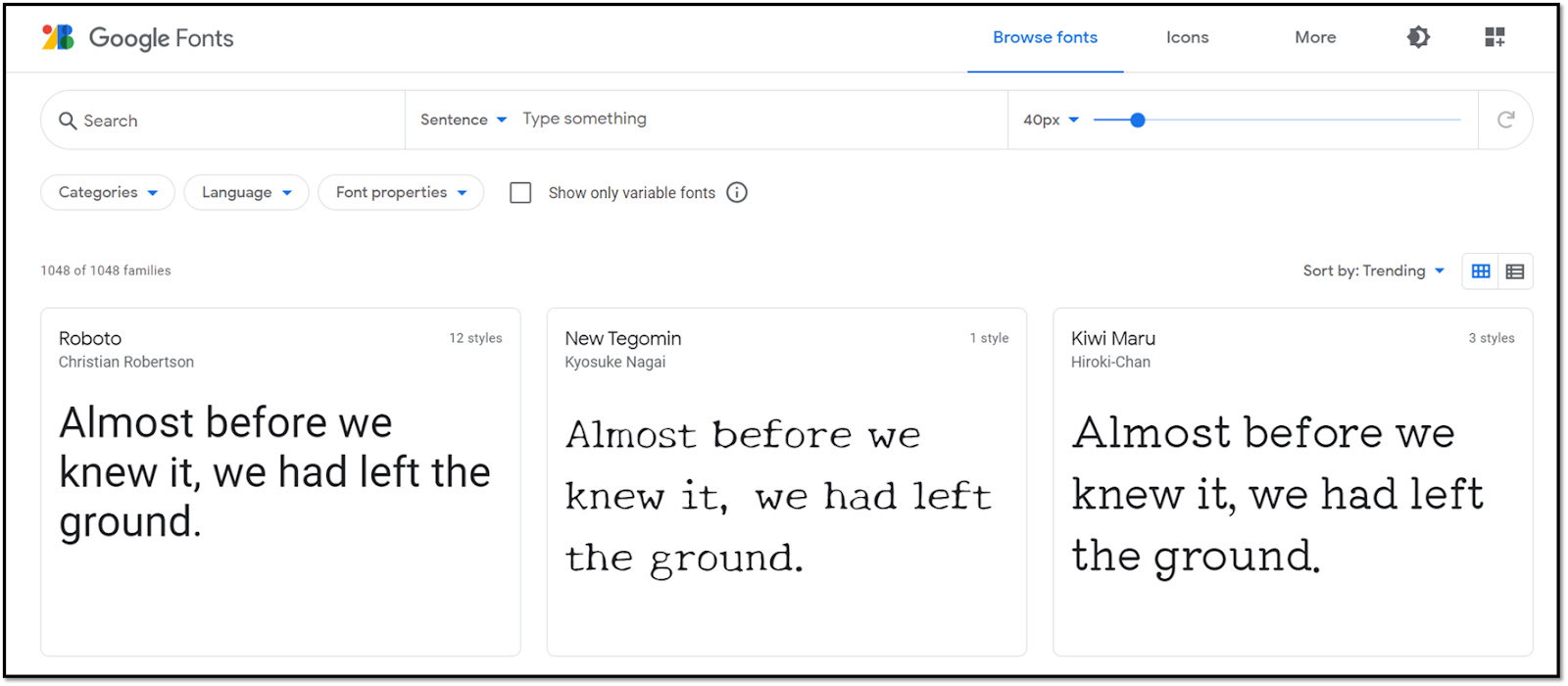Open the selected families grid icon
The height and width of the screenshot is (686, 1568).
coord(1494,37)
